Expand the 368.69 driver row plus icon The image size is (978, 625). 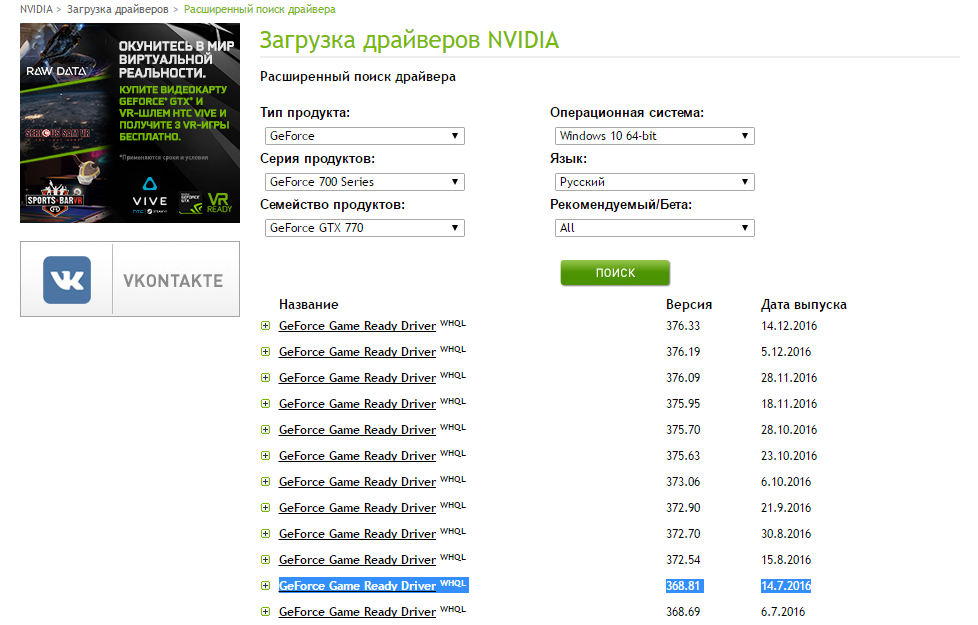coord(266,612)
